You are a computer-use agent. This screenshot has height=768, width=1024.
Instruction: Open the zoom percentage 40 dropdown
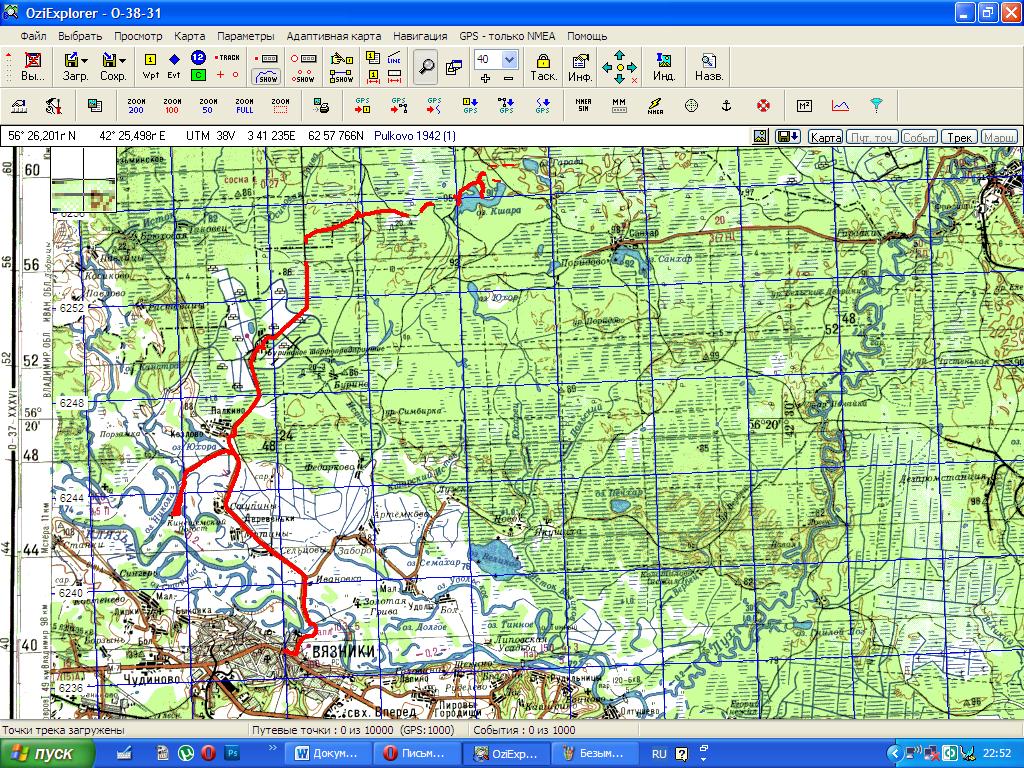pyautogui.click(x=509, y=60)
